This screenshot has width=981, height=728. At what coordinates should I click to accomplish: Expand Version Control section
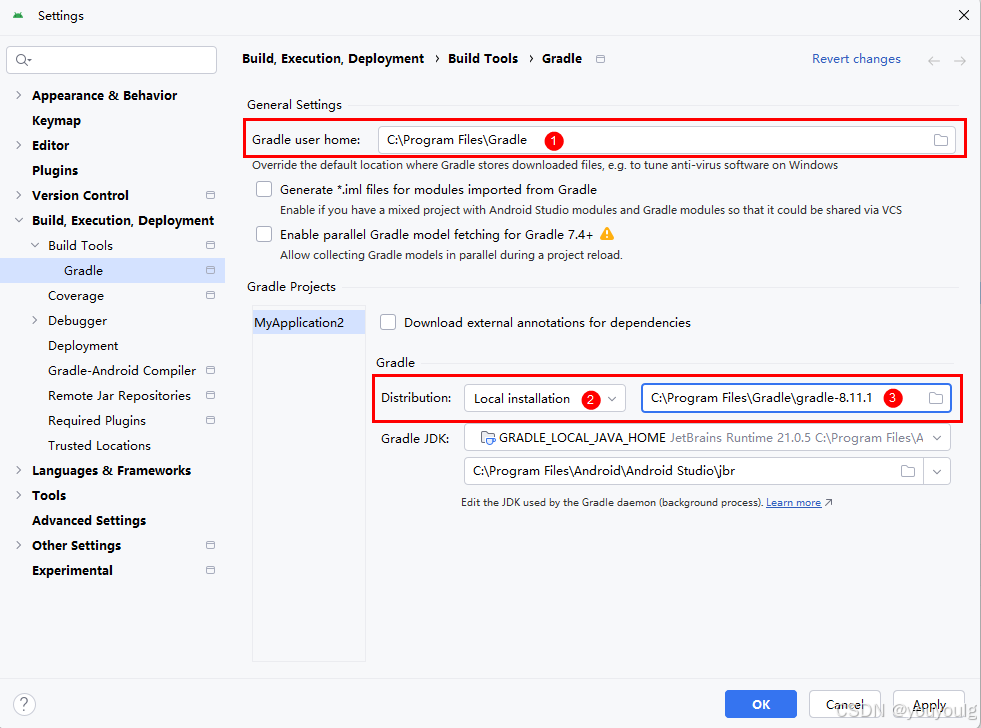[18, 195]
